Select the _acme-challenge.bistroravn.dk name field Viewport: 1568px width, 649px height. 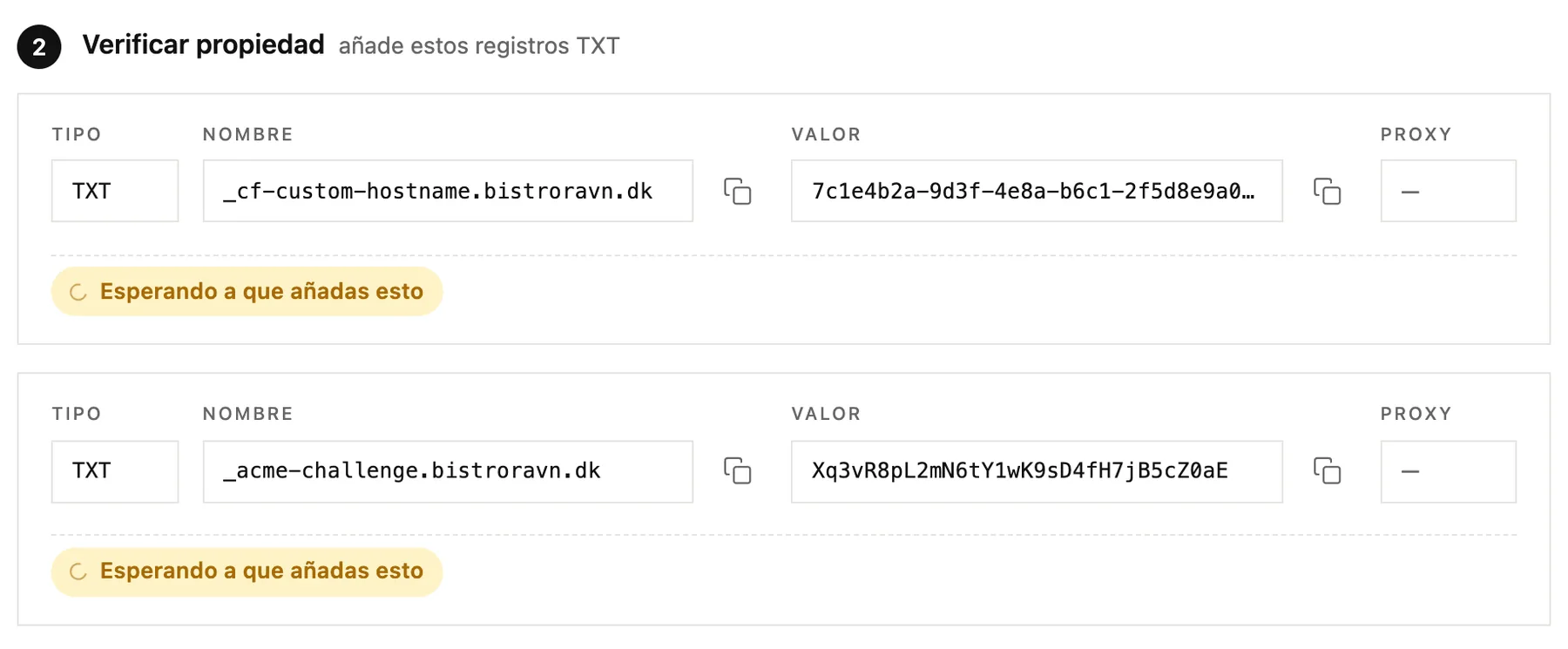(x=448, y=471)
